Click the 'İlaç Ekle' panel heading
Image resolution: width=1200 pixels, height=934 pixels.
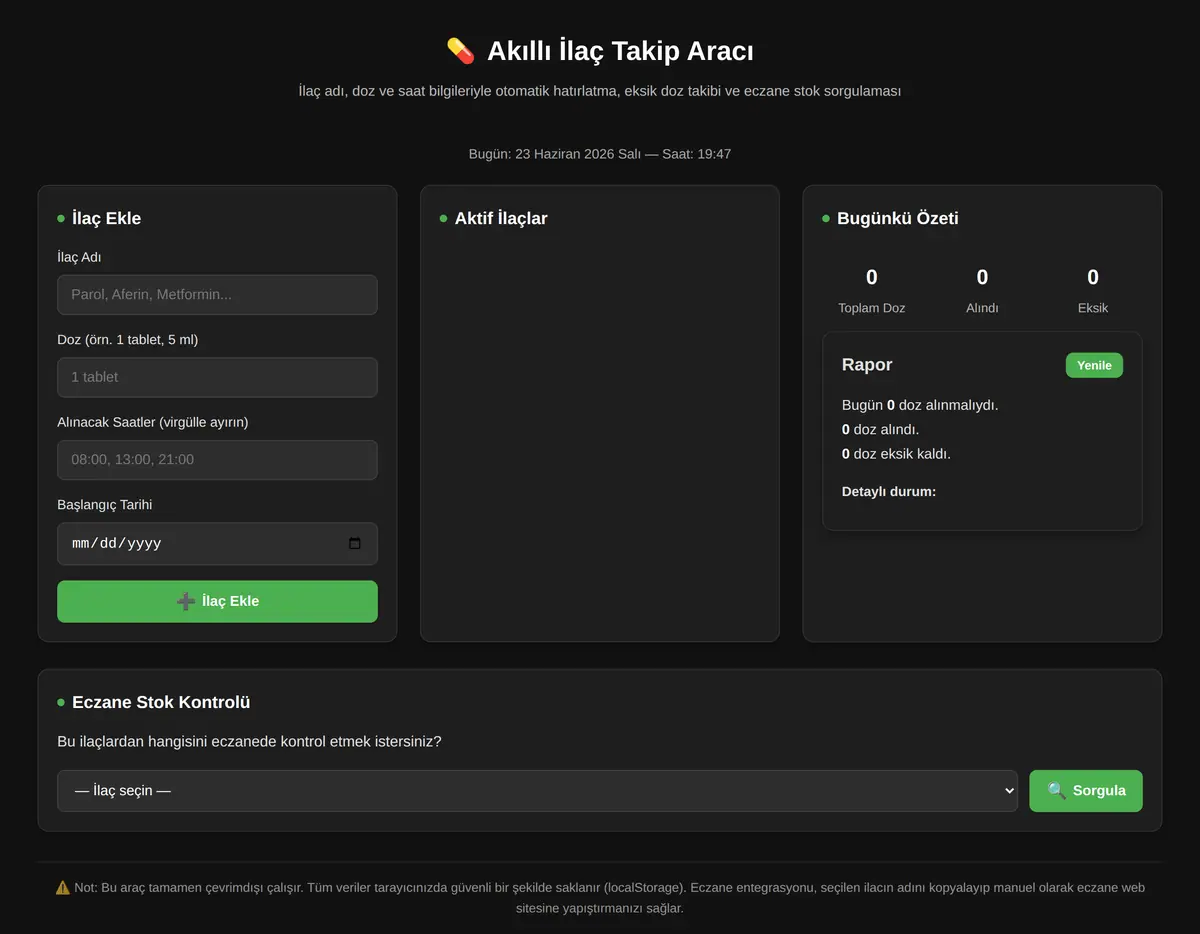(106, 218)
